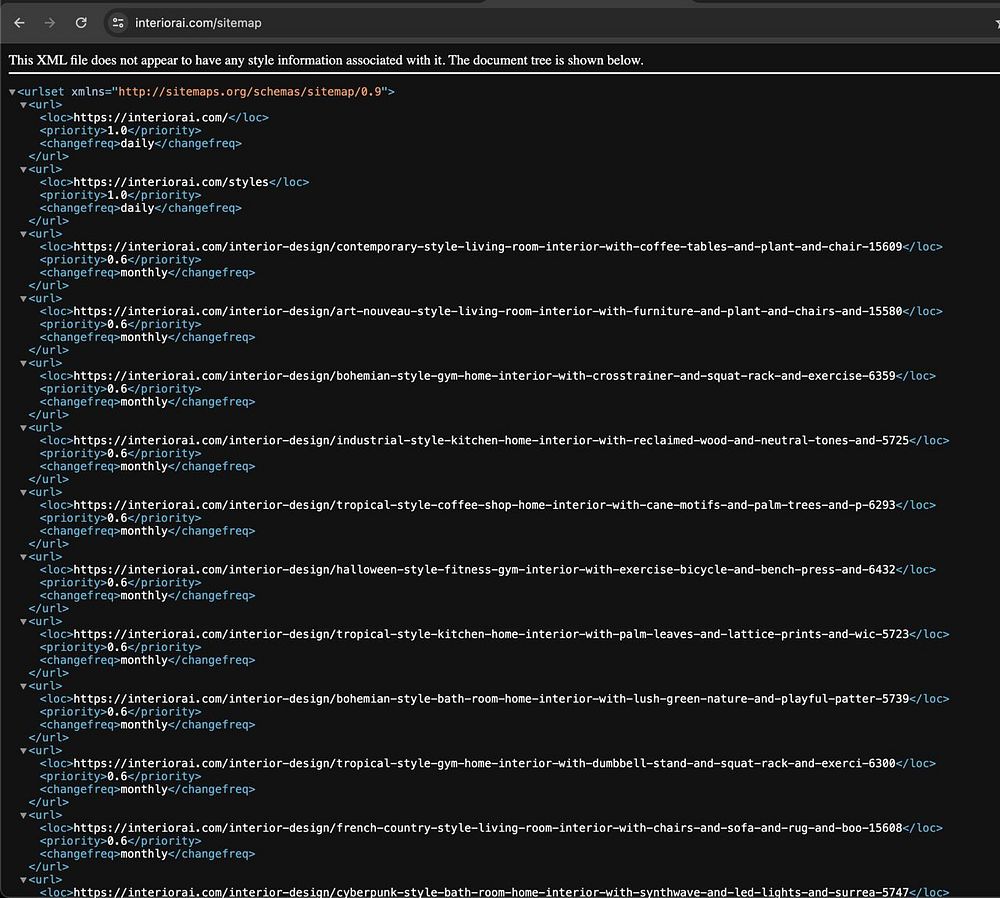
Task: Click the tropical-style-kitchen URL ending 5723
Action: 491,634
